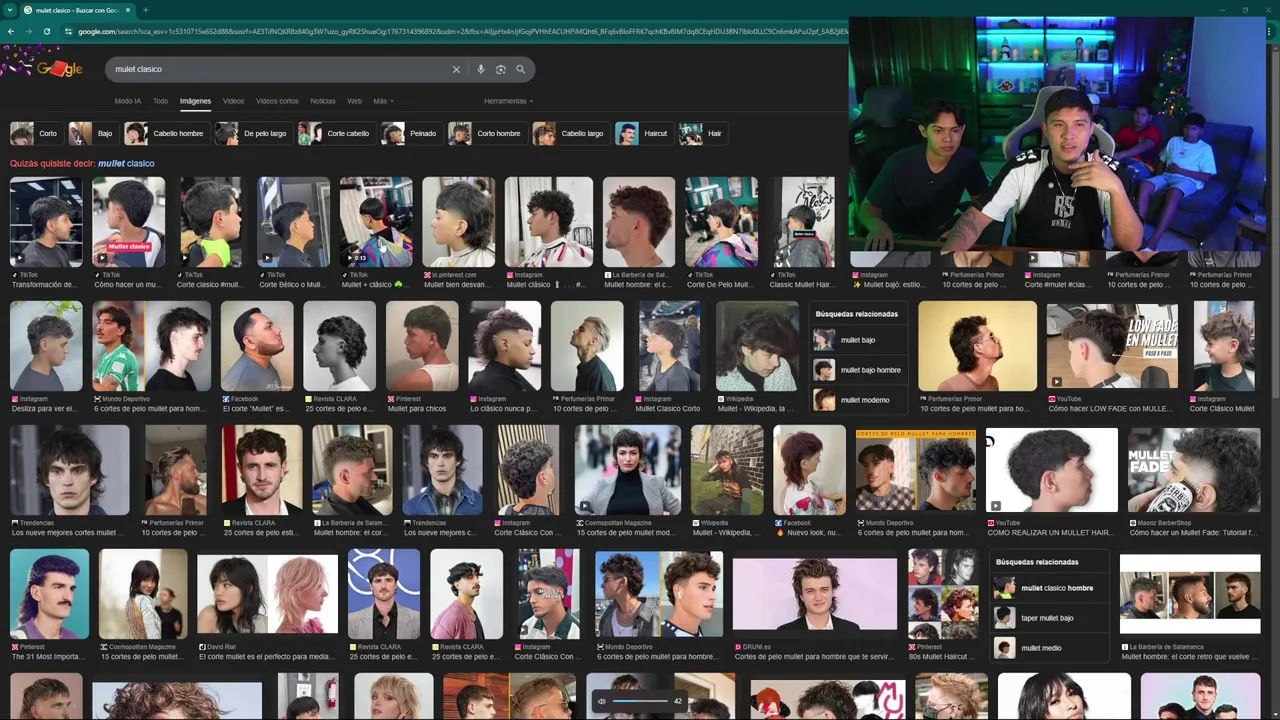Reload the page with the refresh icon
Image resolution: width=1280 pixels, height=720 pixels.
click(47, 31)
